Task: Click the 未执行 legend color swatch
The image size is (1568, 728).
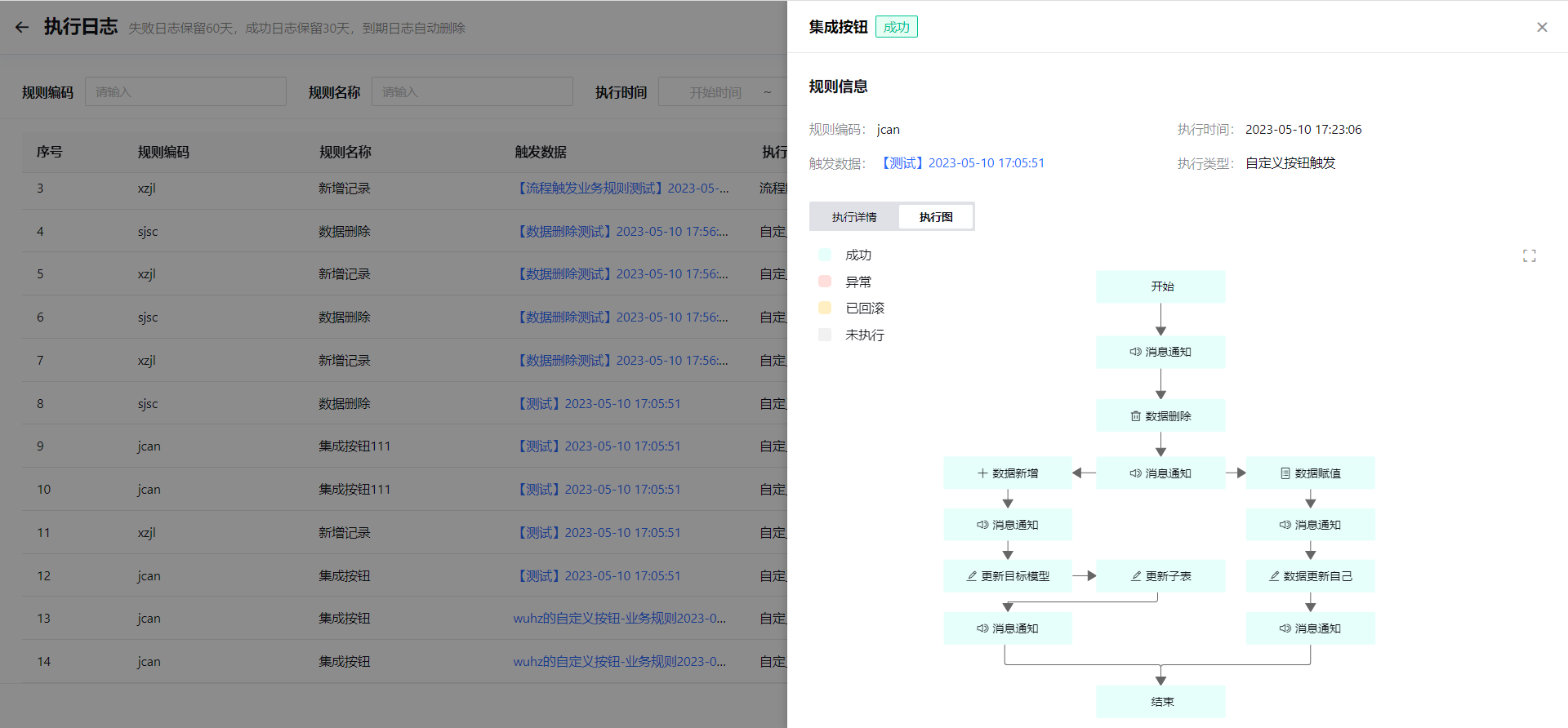Action: (825, 335)
